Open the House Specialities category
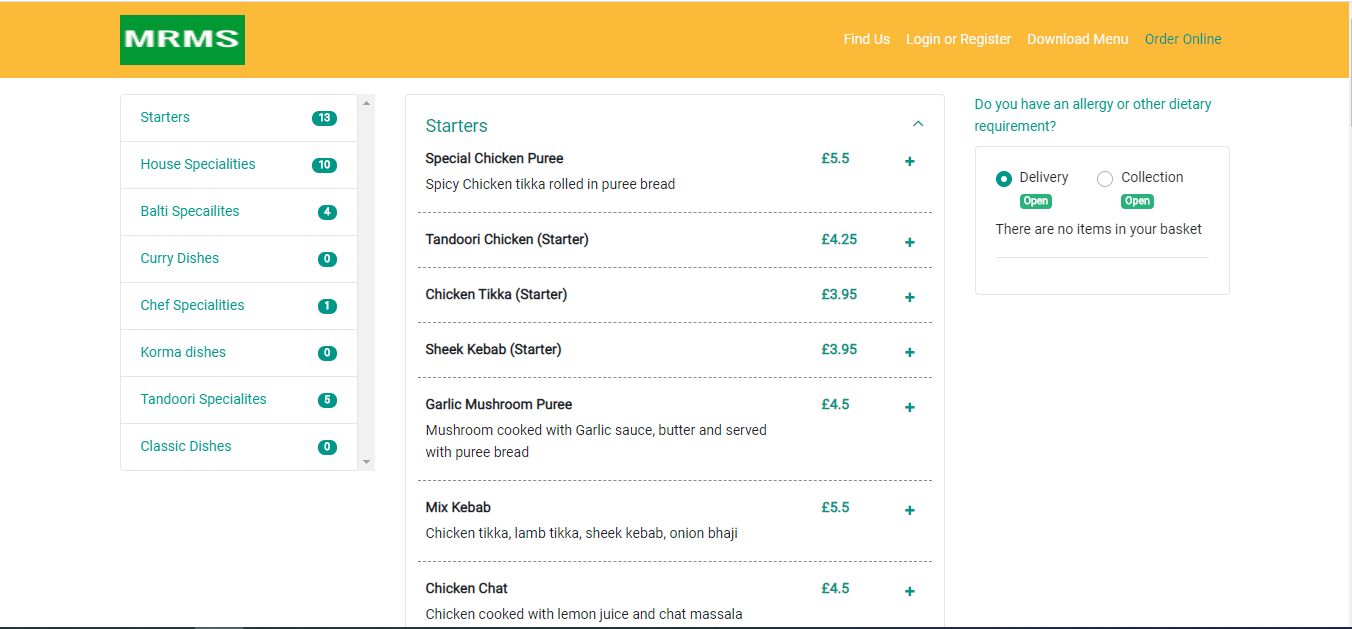Viewport: 1352px width, 629px height. (x=198, y=164)
